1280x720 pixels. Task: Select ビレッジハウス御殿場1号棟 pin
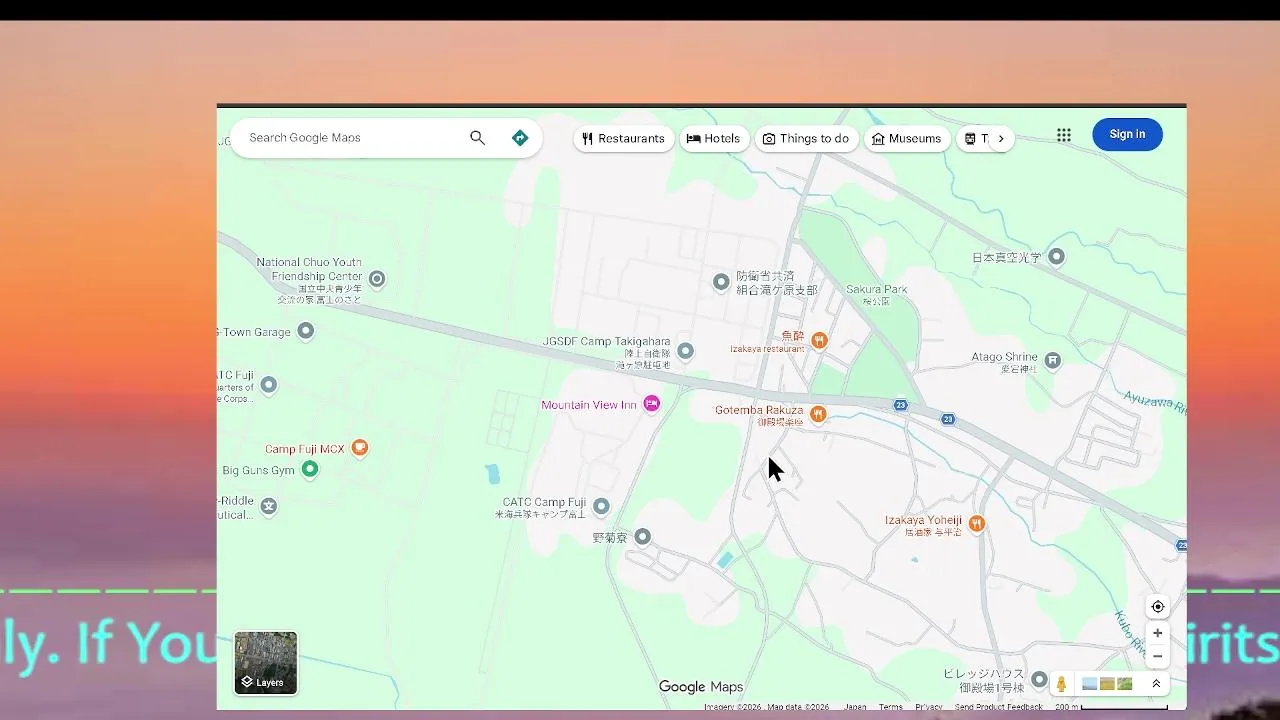(1039, 680)
